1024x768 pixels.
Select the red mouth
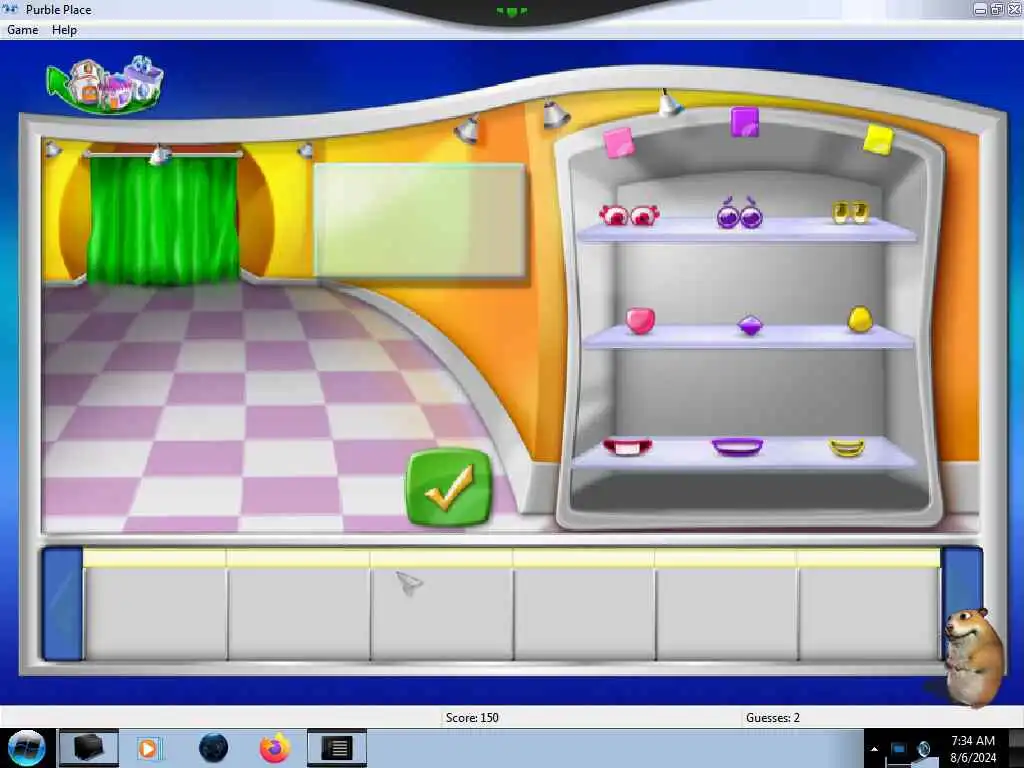pos(627,447)
